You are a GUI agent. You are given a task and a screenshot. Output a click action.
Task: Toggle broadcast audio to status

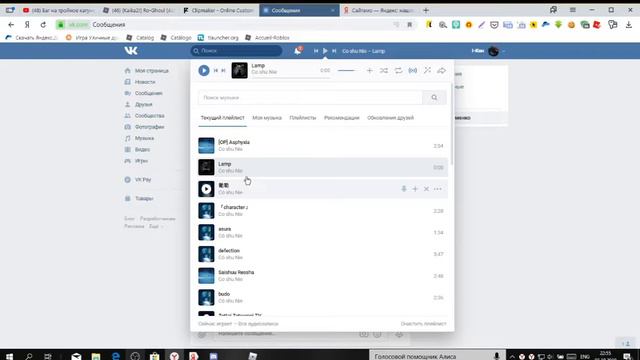tap(413, 71)
